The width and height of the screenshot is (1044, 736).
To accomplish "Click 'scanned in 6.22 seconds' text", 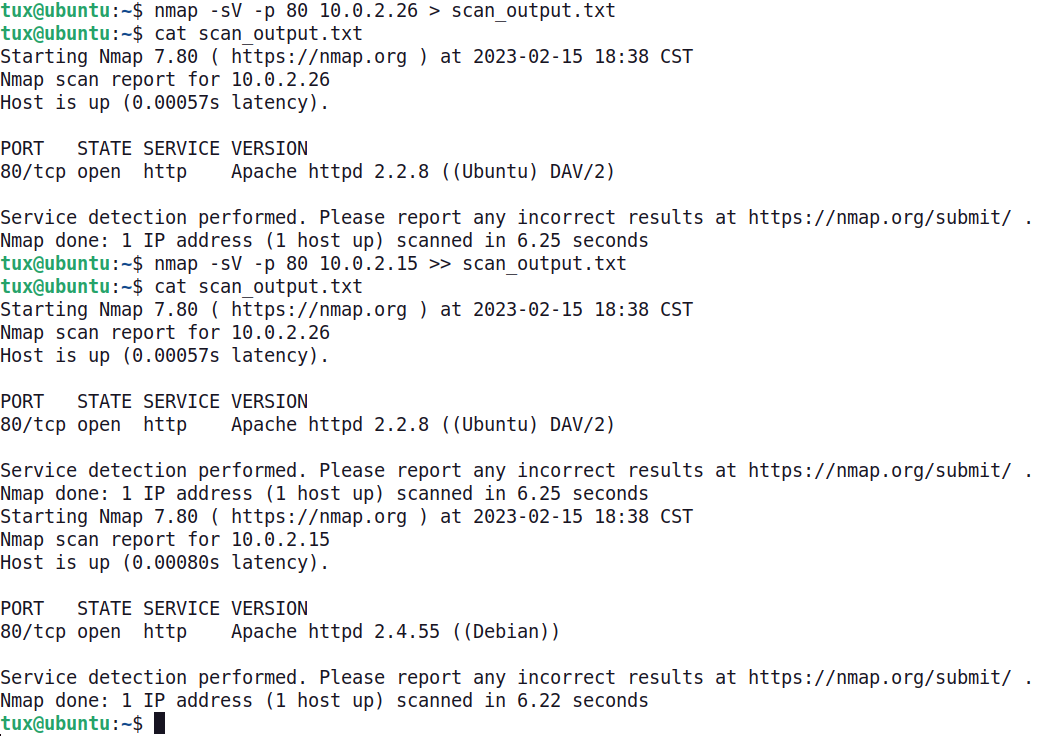I will pyautogui.click(x=522, y=701).
